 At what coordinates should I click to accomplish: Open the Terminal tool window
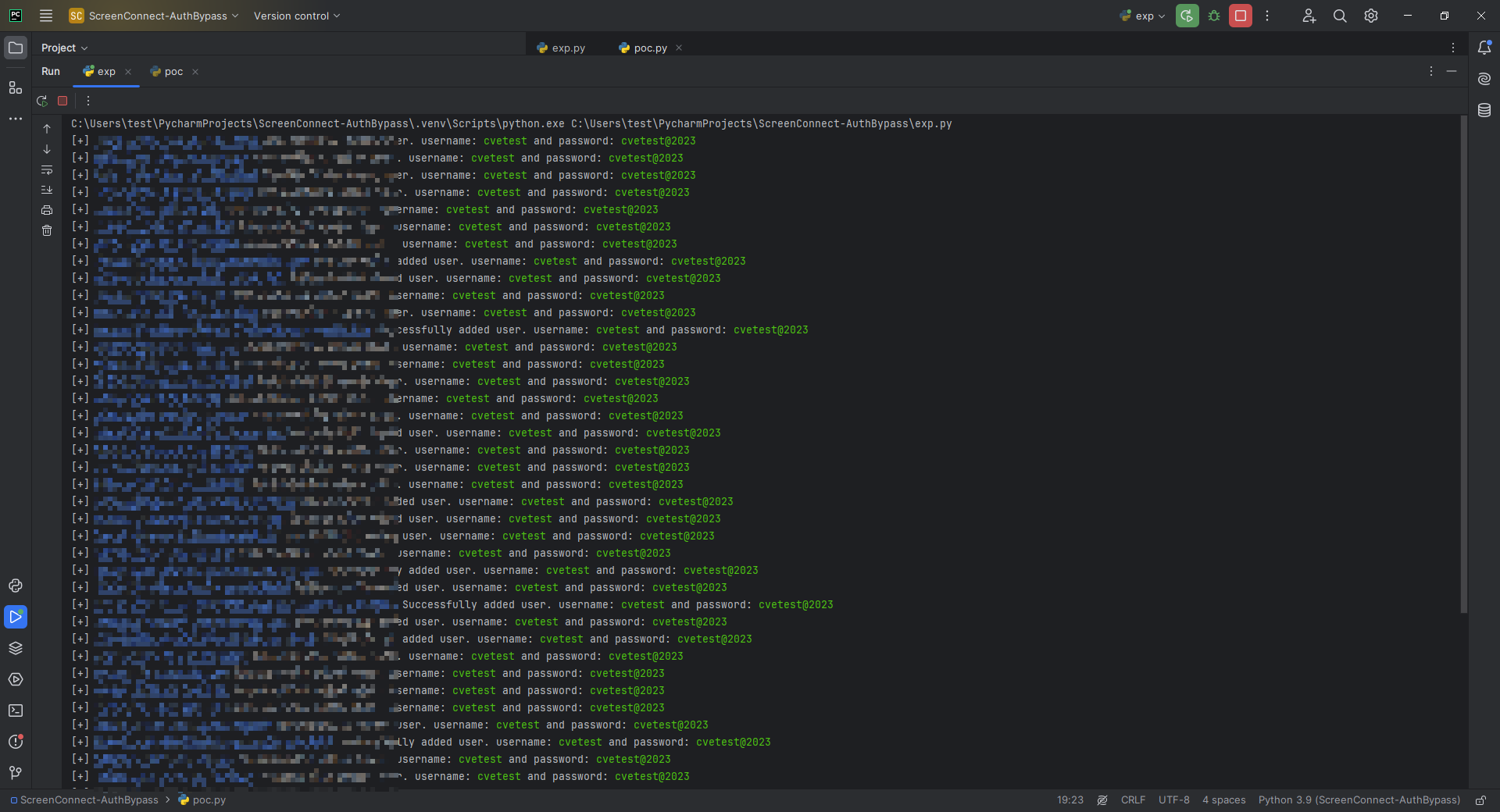[16, 710]
